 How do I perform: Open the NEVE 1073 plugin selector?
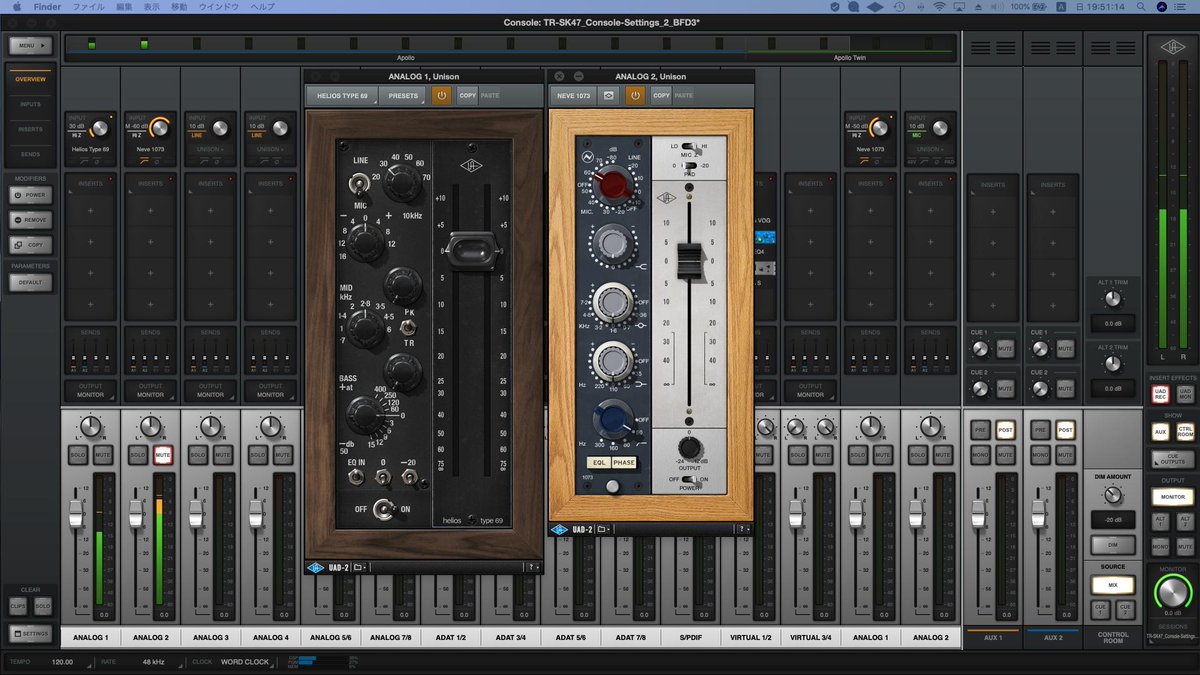point(573,95)
